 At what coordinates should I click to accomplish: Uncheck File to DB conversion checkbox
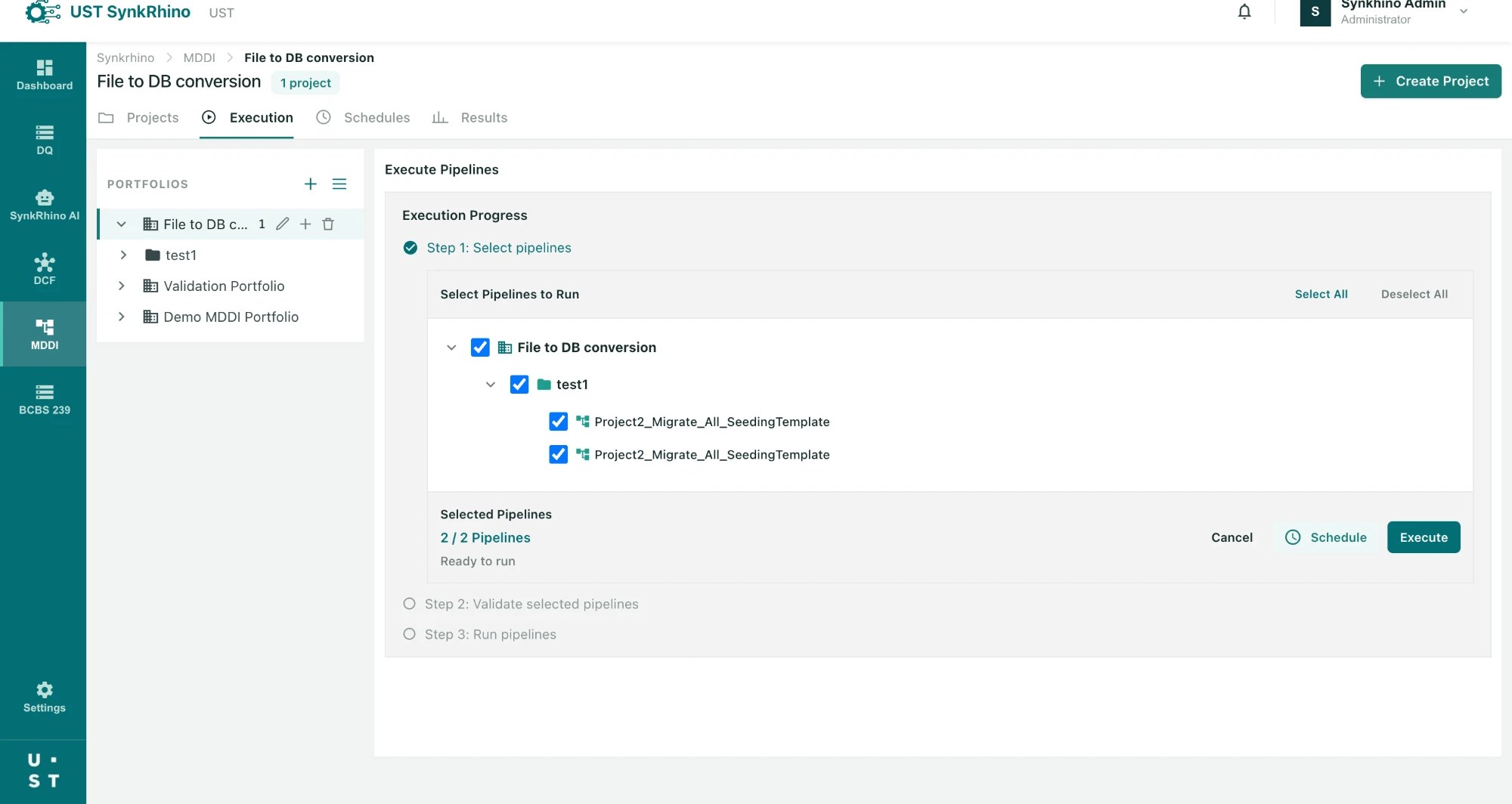pyautogui.click(x=480, y=347)
